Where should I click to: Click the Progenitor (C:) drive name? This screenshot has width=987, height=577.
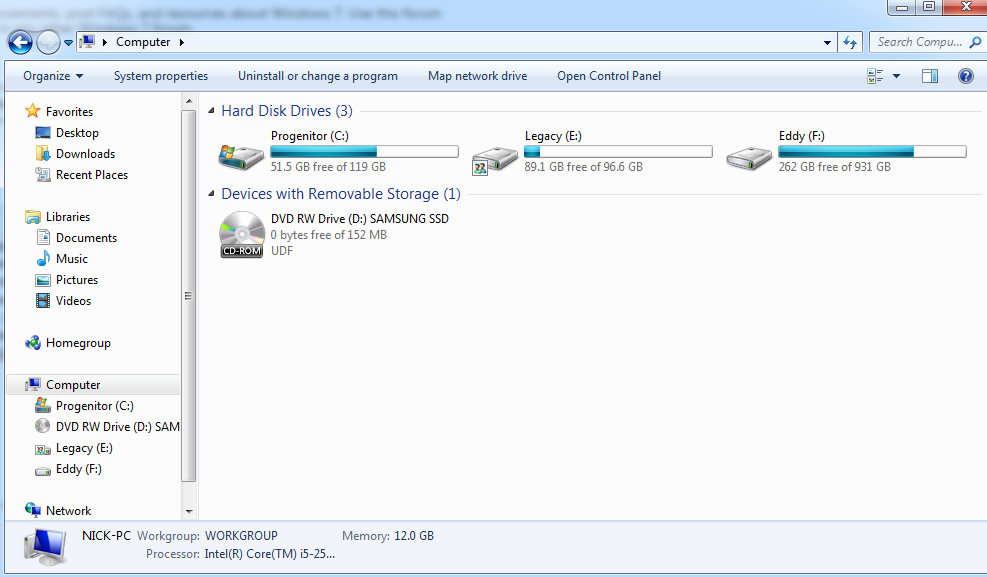(310, 136)
